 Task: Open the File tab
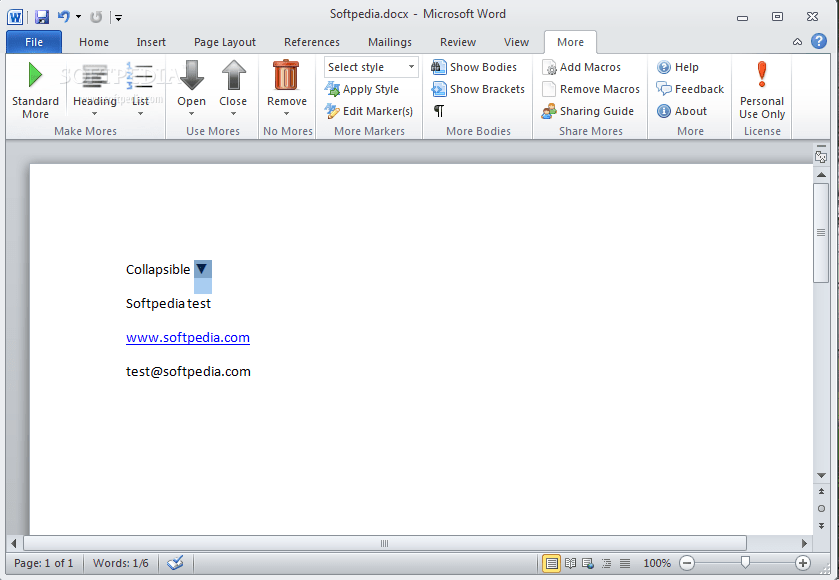pos(34,42)
